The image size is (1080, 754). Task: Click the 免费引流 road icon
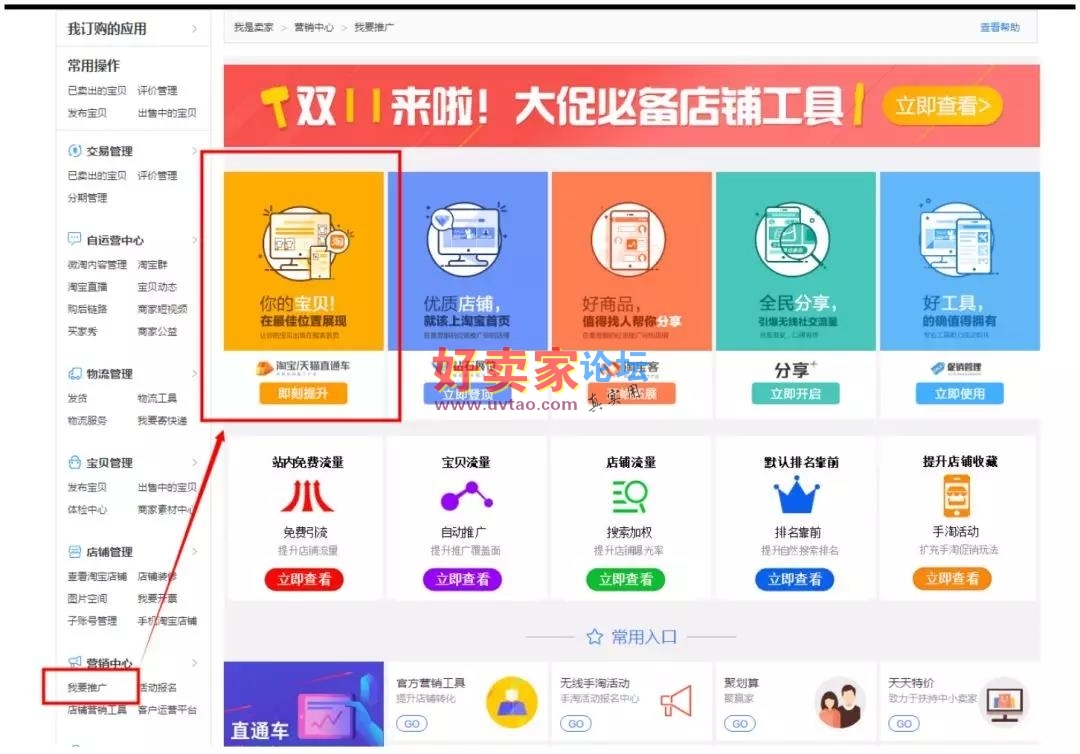307,496
